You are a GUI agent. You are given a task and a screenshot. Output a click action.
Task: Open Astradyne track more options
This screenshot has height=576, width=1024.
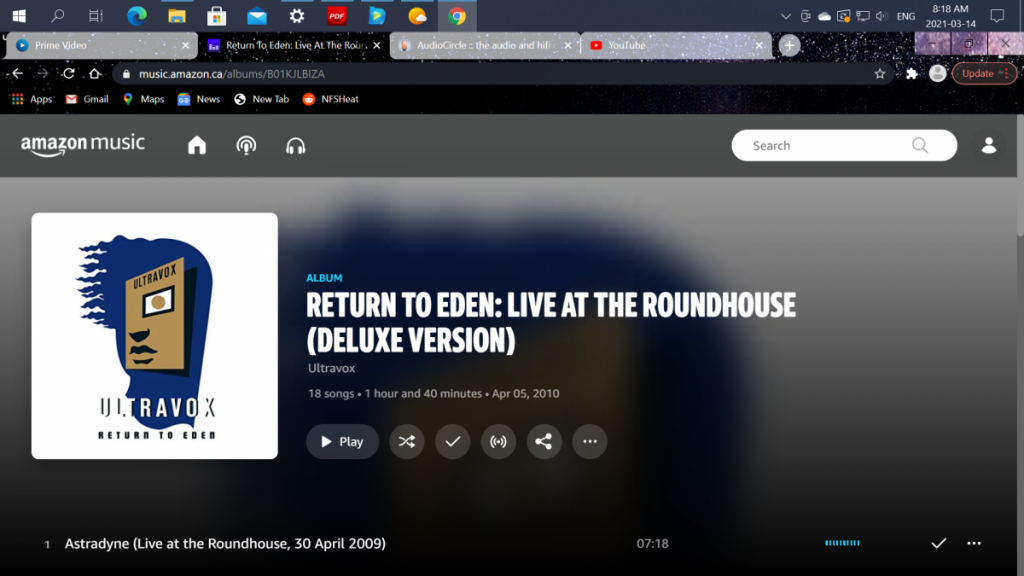[974, 543]
